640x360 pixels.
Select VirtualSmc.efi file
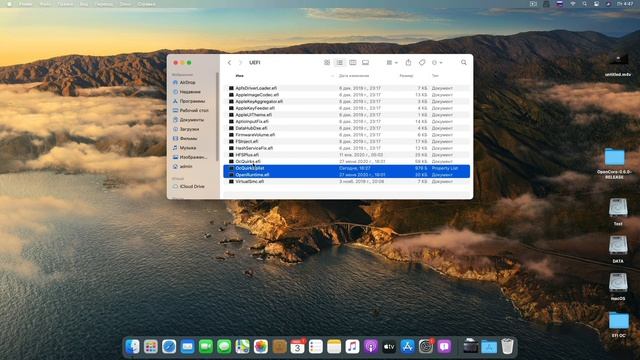point(347,181)
